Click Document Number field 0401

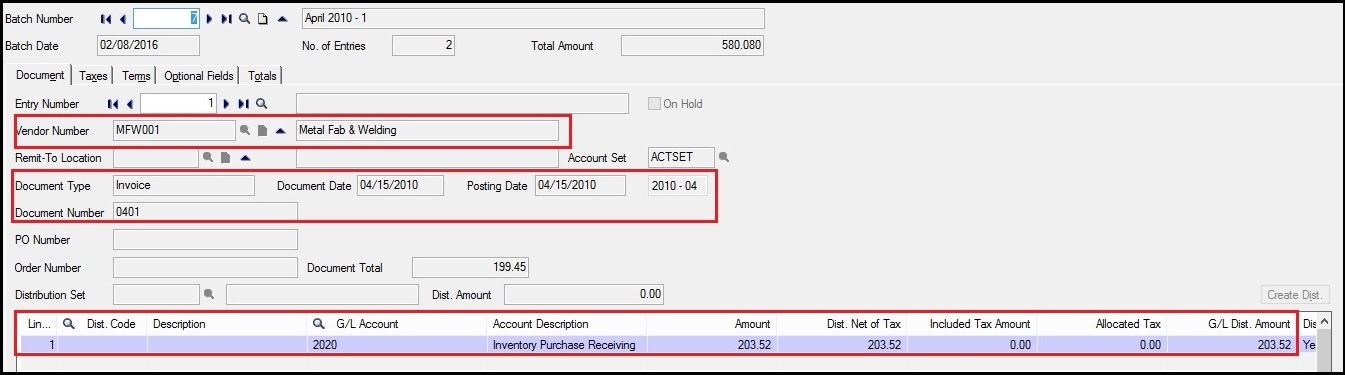205,212
